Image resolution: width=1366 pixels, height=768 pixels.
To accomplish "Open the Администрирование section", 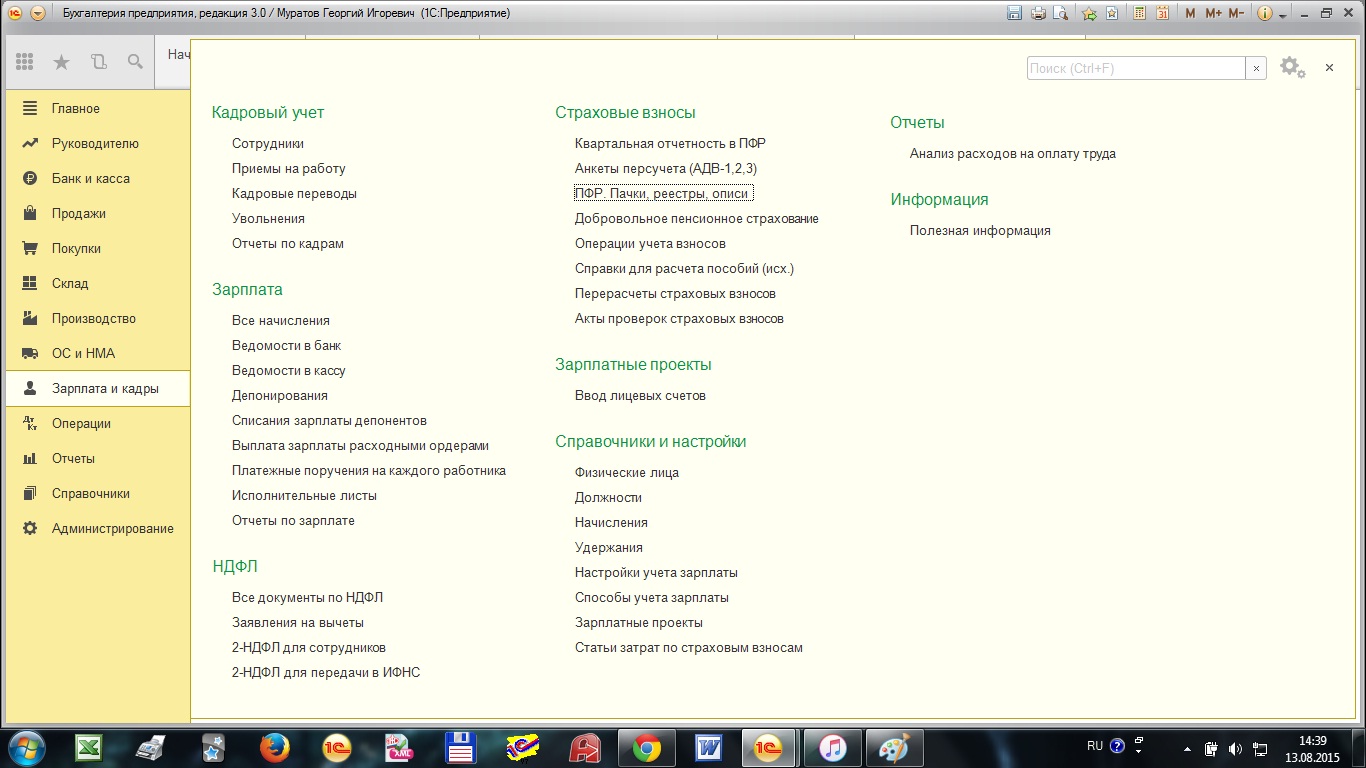I will (x=112, y=528).
